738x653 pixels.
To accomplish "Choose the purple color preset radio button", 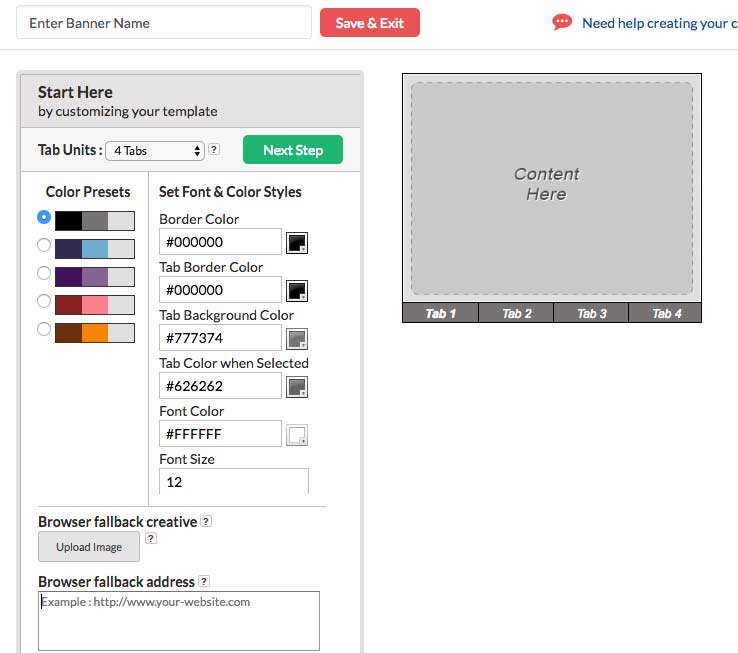I will point(43,273).
